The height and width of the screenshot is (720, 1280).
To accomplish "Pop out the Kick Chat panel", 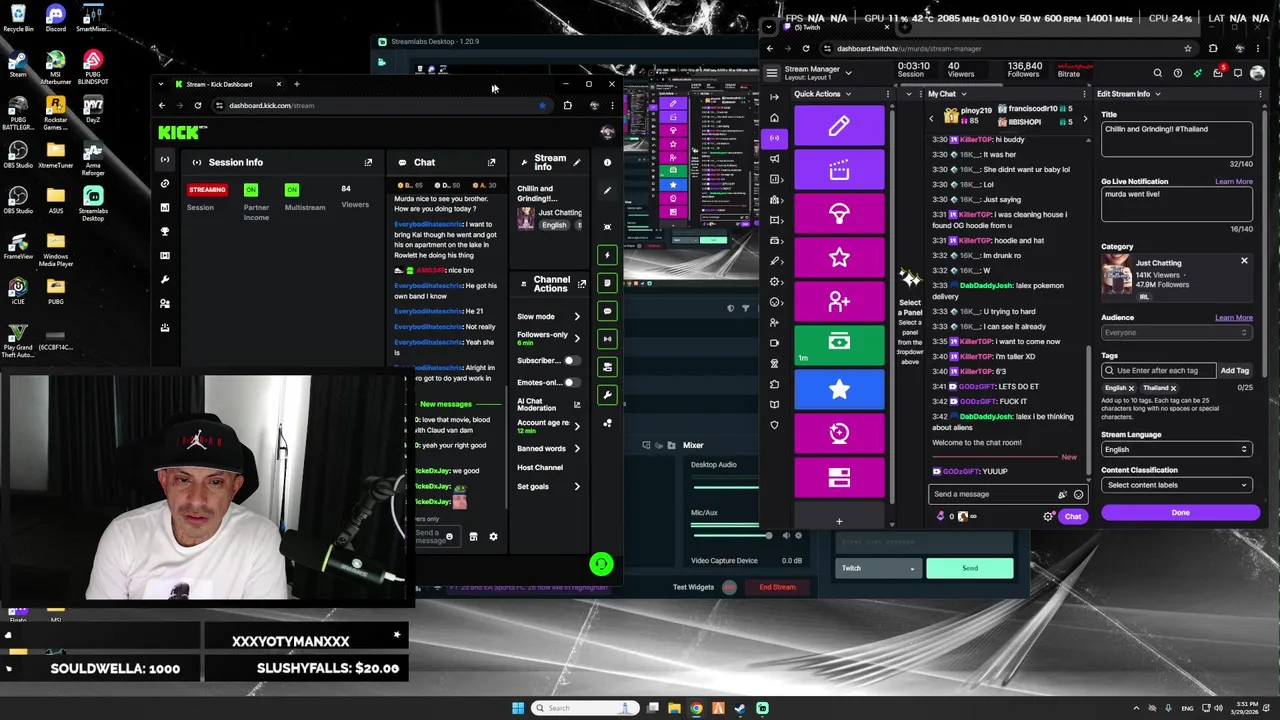I will tap(491, 162).
